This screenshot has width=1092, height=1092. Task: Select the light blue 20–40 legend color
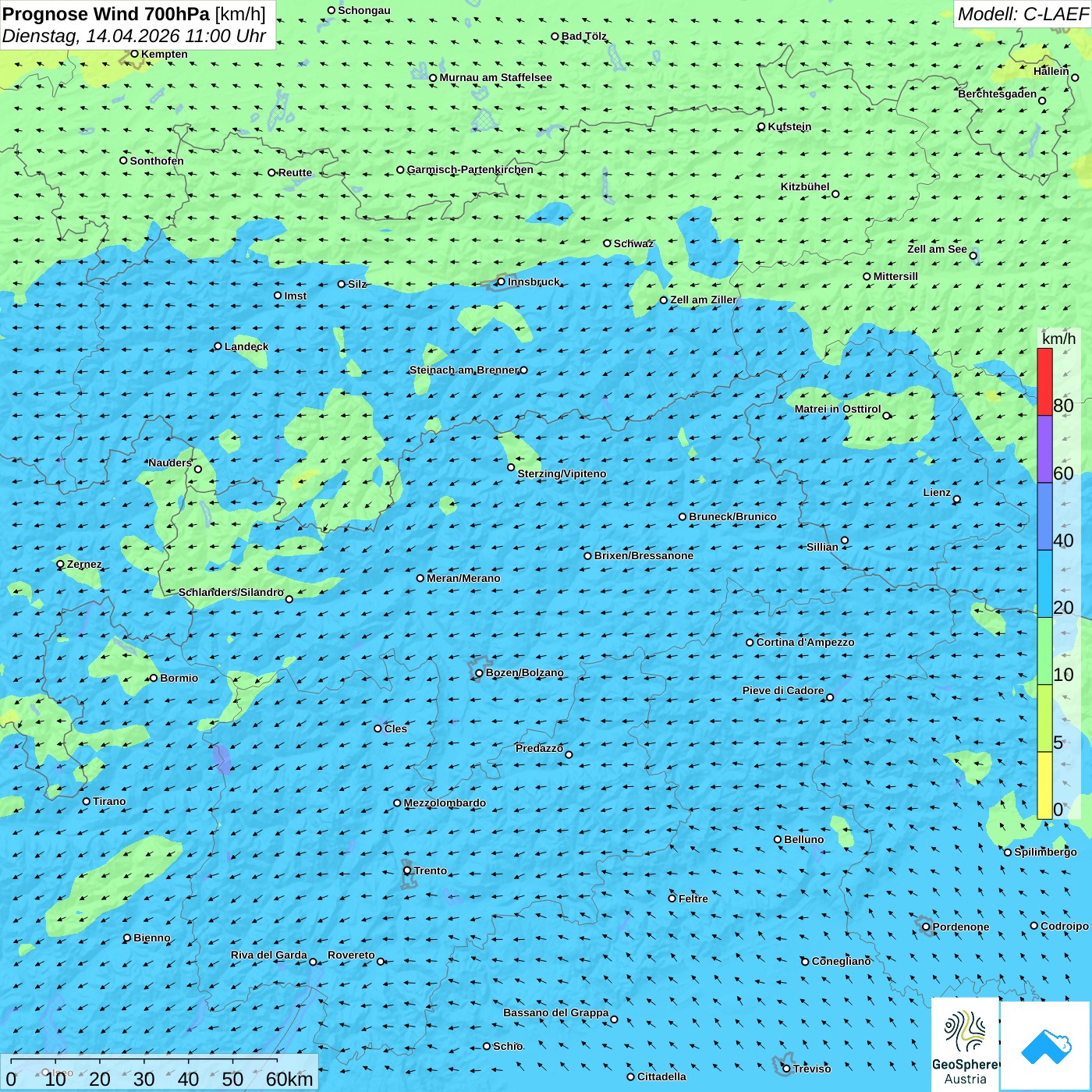pos(1044,584)
